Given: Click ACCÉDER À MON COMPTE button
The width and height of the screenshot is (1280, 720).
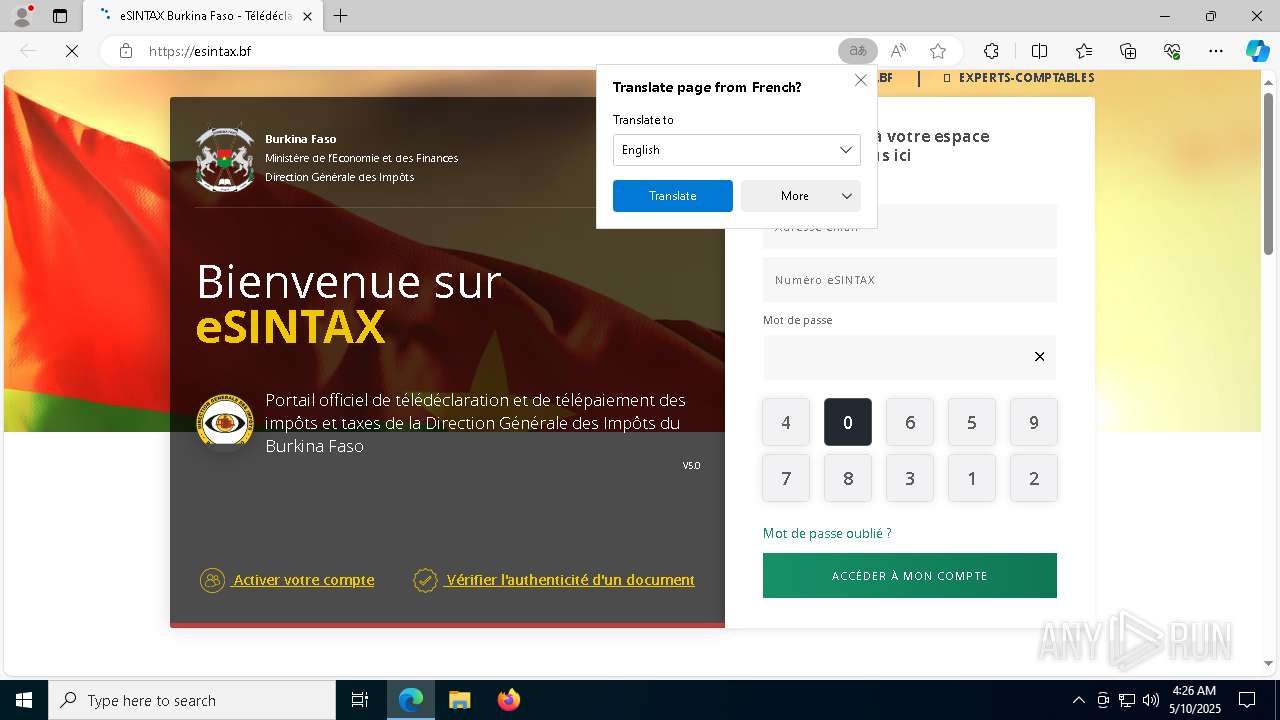Looking at the screenshot, I should click(910, 576).
